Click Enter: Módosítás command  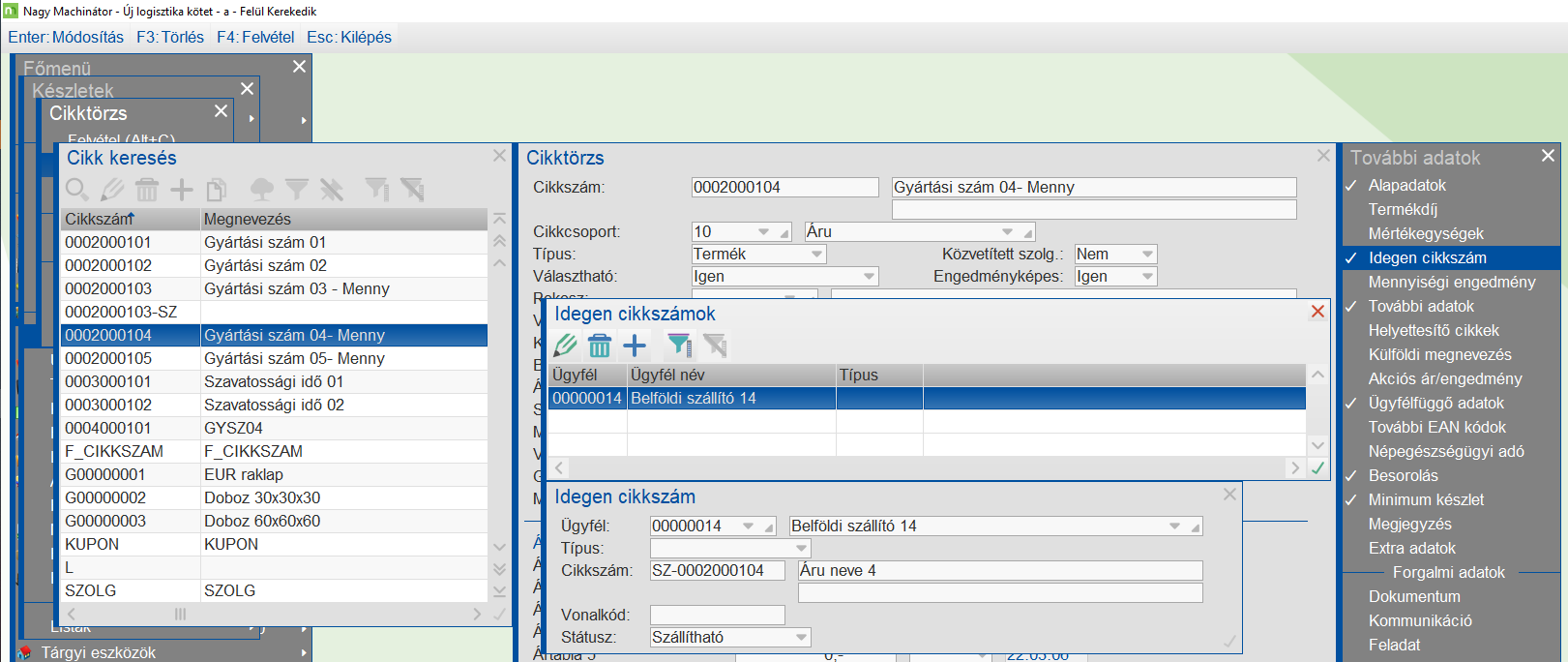point(66,37)
